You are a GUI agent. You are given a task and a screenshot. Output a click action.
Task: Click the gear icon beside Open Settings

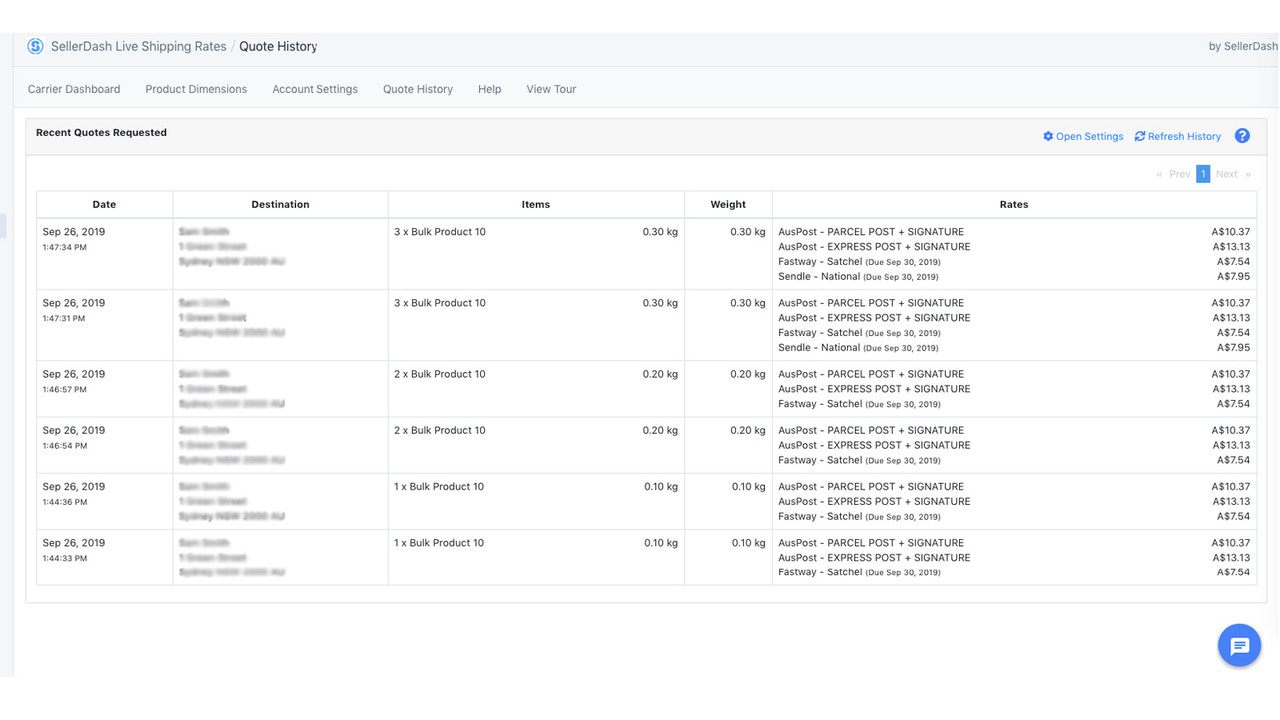[x=1047, y=136]
